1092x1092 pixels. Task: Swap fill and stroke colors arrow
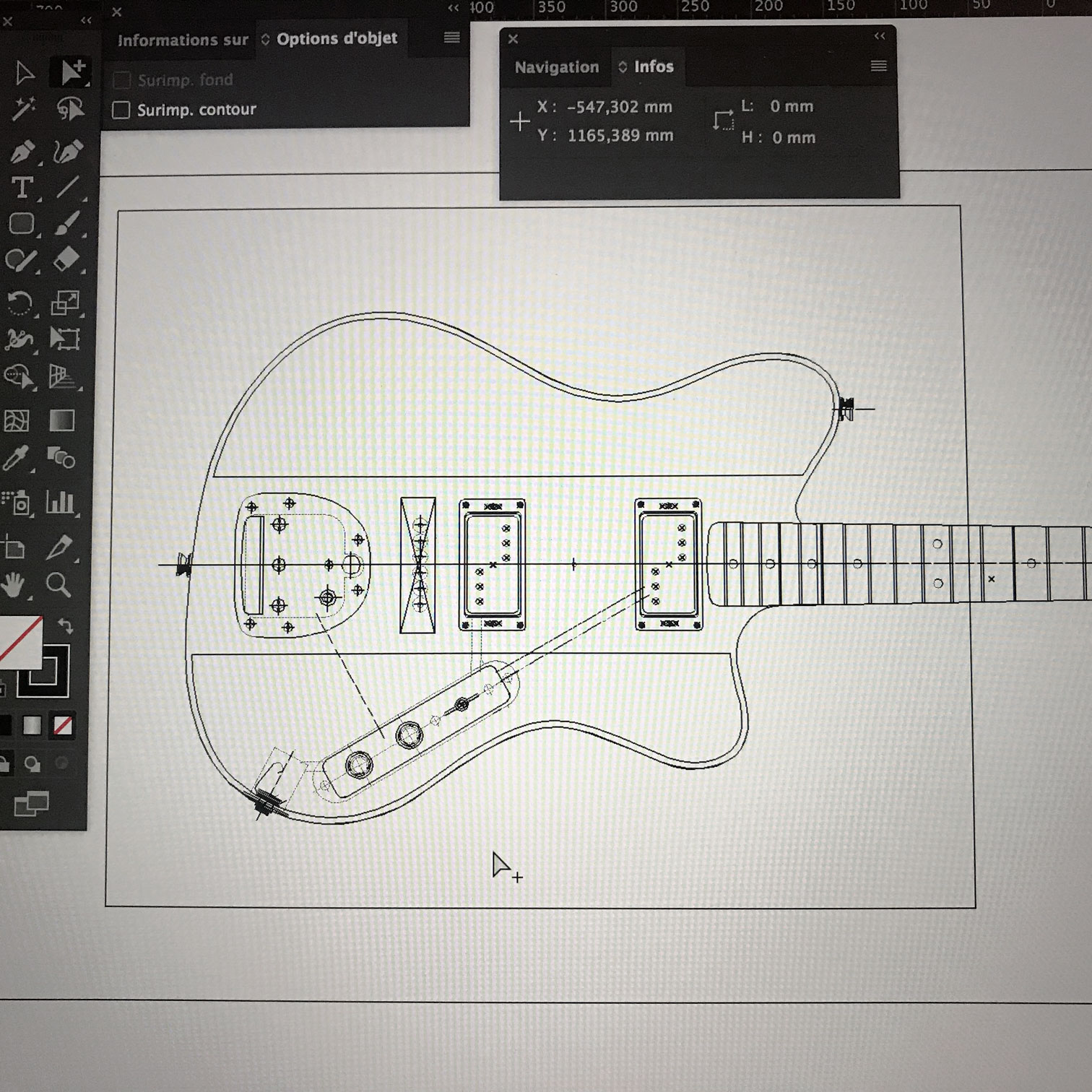[x=66, y=625]
